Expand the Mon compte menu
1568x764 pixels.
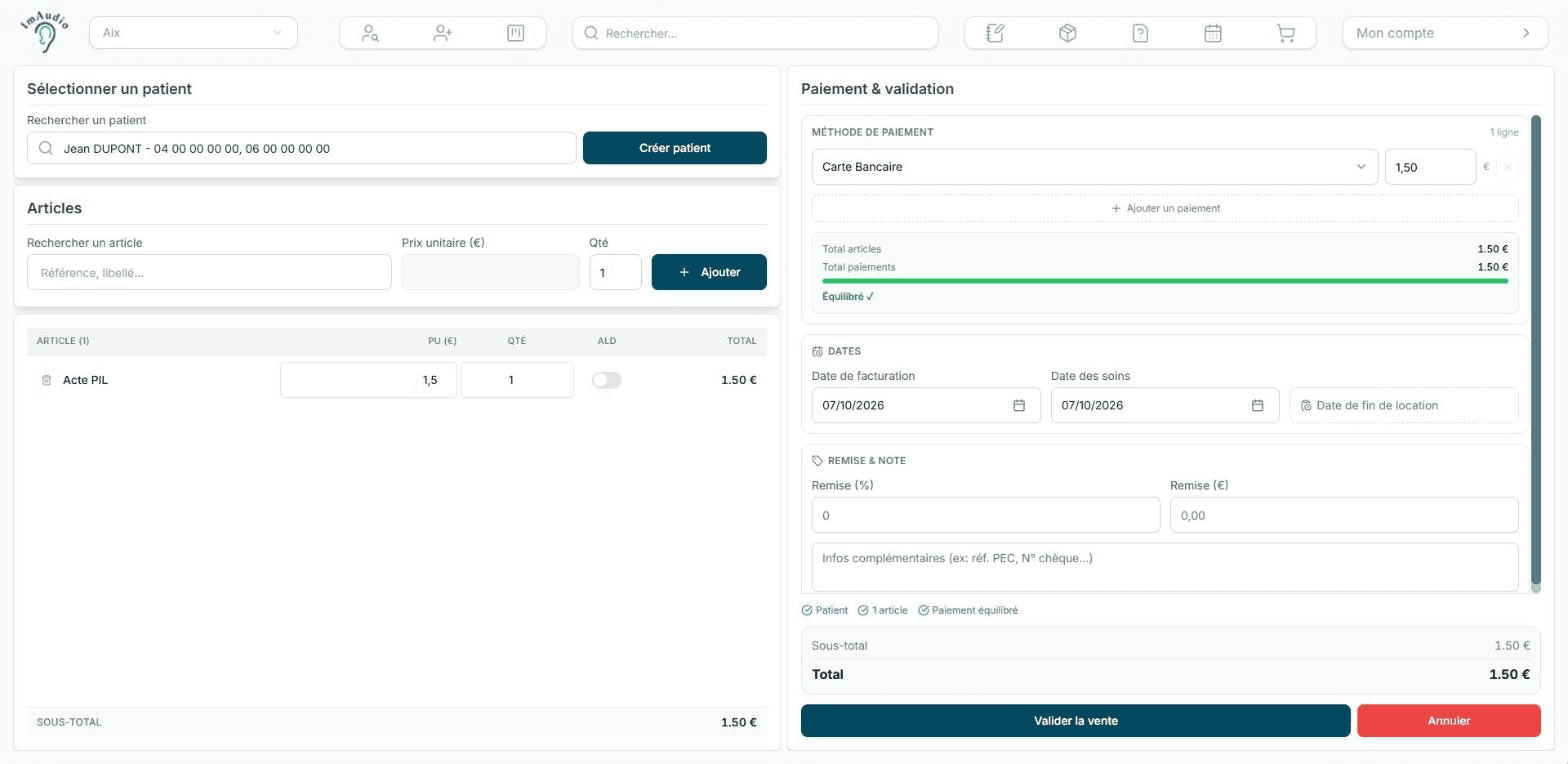1445,33
